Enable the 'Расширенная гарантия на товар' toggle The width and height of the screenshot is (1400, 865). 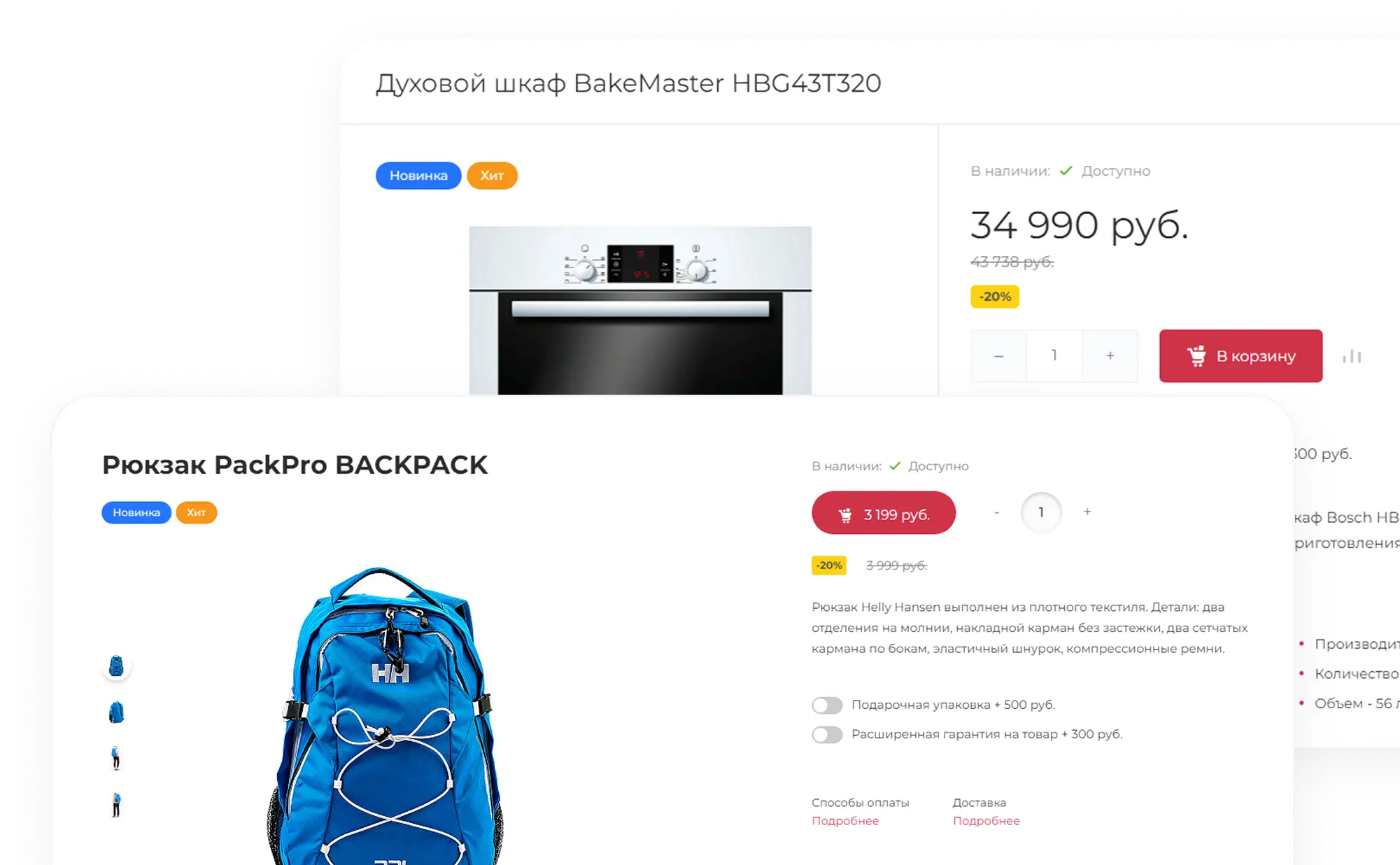[827, 734]
